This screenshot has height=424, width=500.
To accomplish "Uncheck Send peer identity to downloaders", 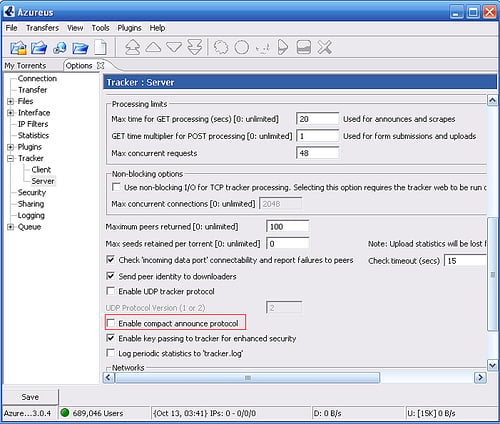I will tap(110, 276).
